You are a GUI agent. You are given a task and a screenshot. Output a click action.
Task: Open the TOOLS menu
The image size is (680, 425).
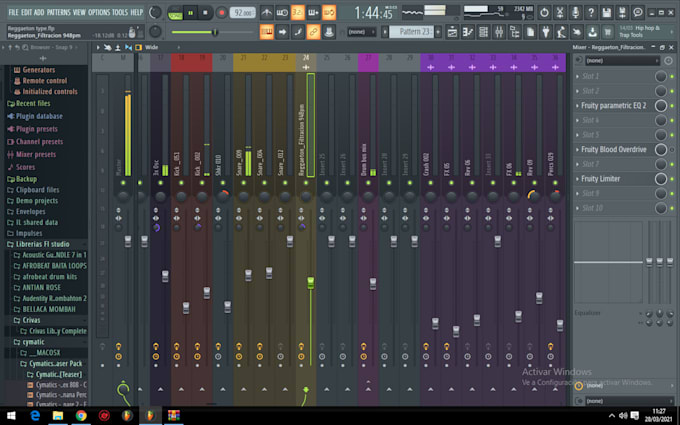click(120, 12)
